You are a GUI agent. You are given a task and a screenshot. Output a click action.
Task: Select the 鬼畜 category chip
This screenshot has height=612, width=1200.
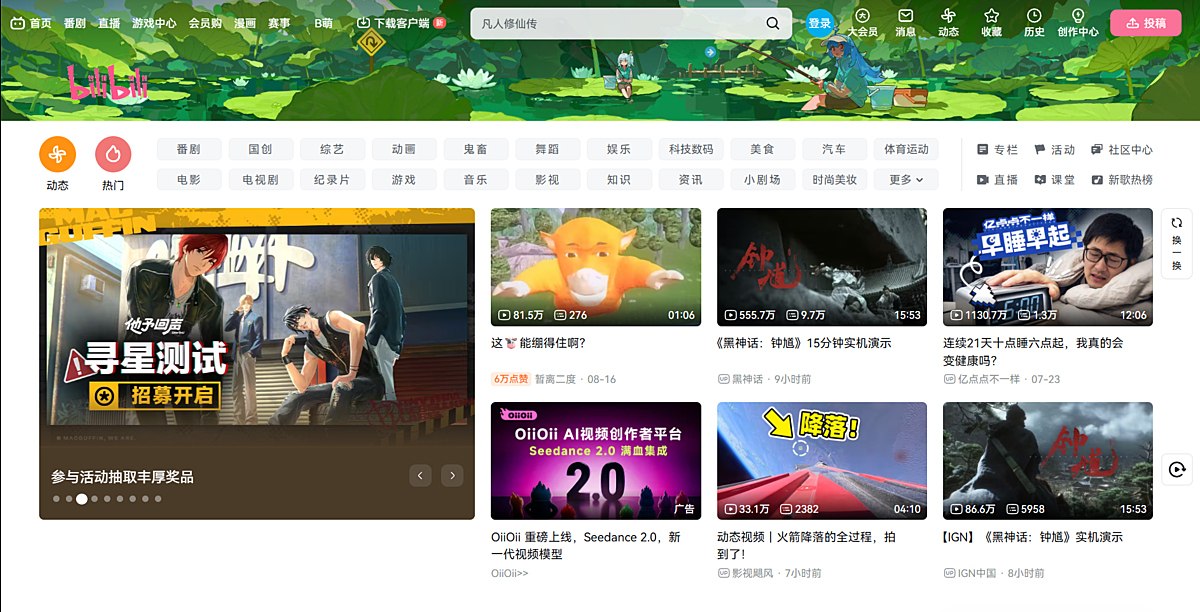475,149
